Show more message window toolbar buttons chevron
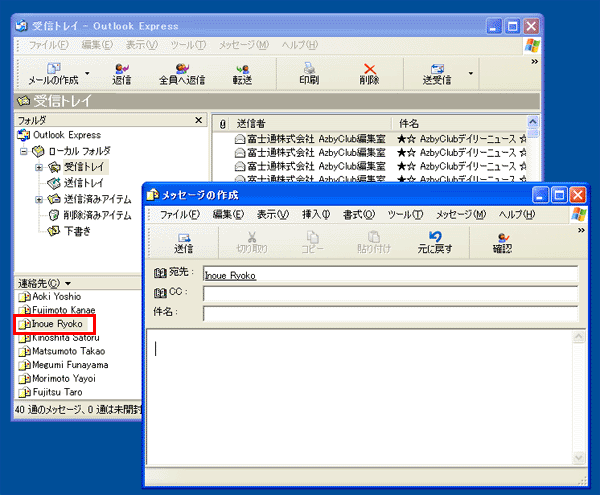 [x=581, y=230]
